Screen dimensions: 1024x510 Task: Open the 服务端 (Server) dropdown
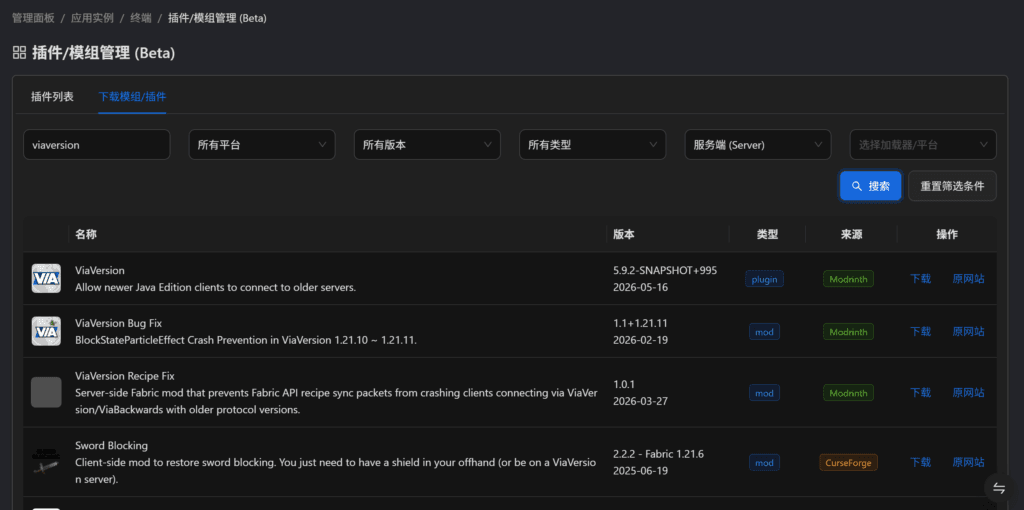758,144
